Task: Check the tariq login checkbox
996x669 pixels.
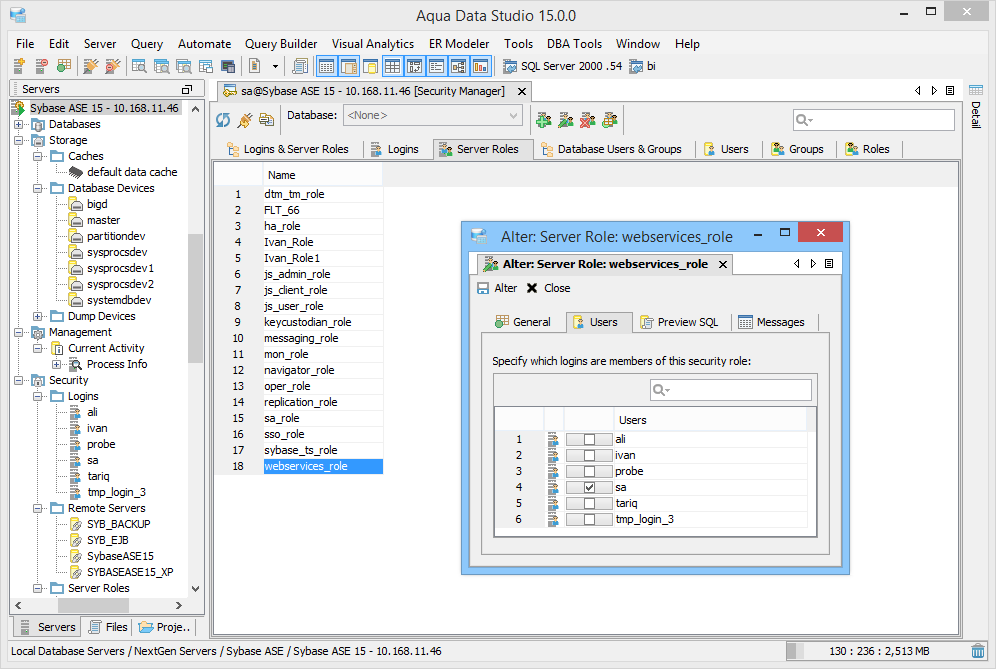Action: 589,503
